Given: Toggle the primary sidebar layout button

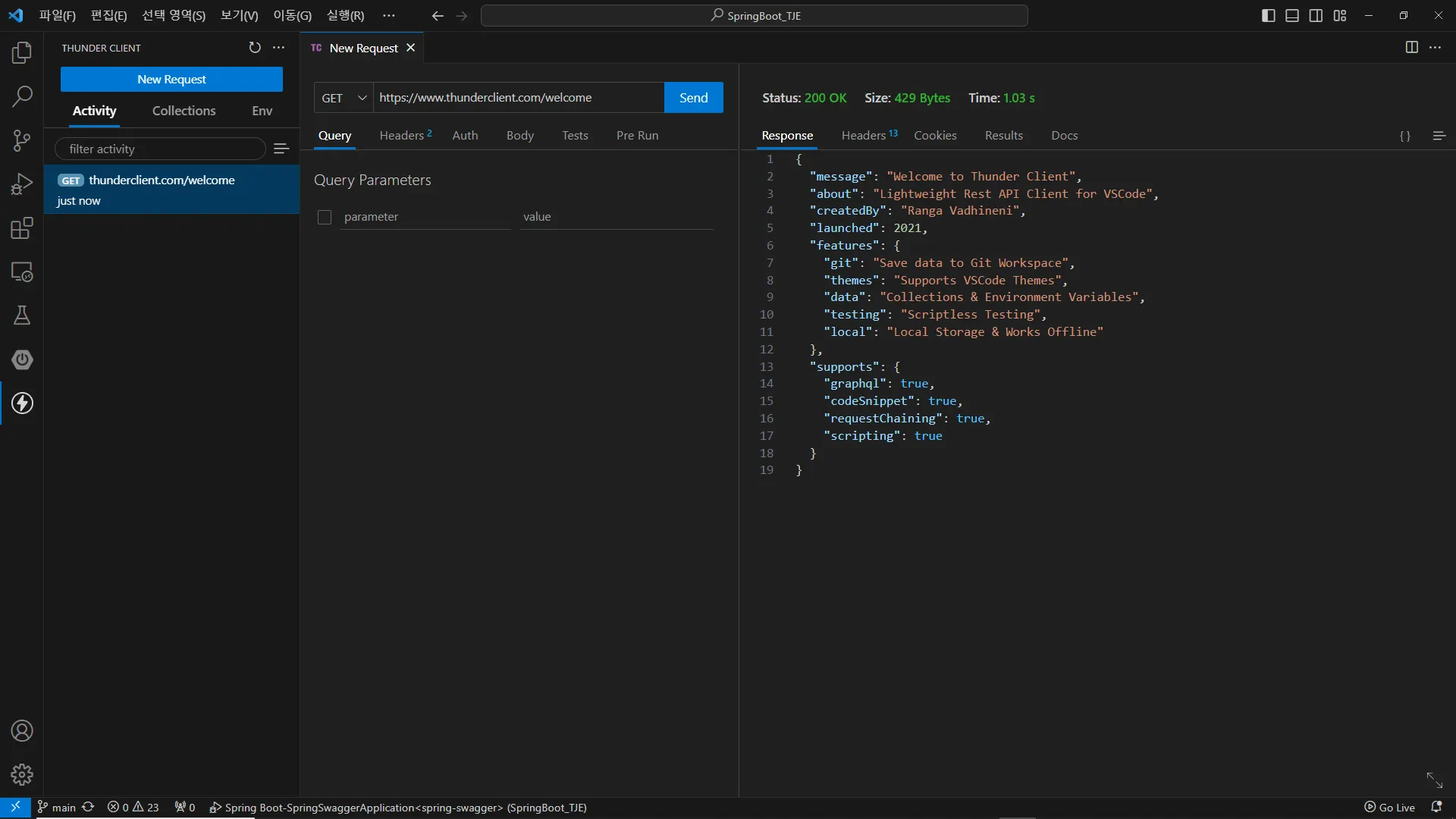Looking at the screenshot, I should coord(1268,15).
